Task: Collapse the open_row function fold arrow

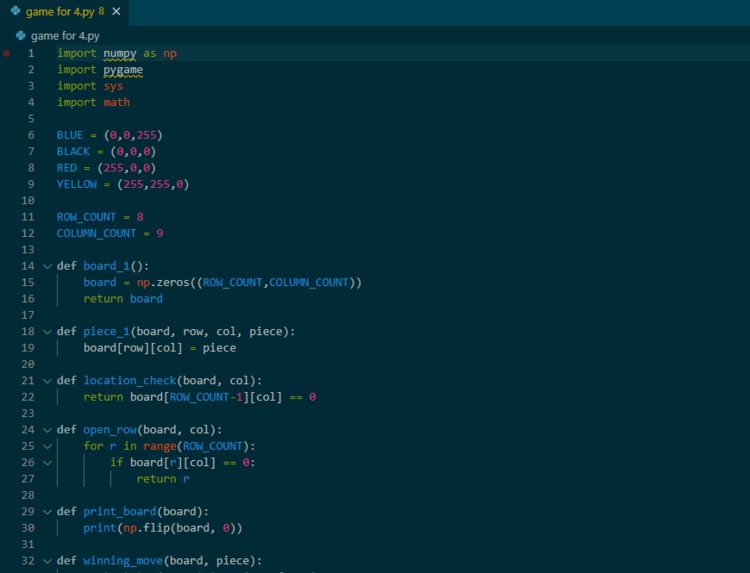Action: pyautogui.click(x=47, y=430)
